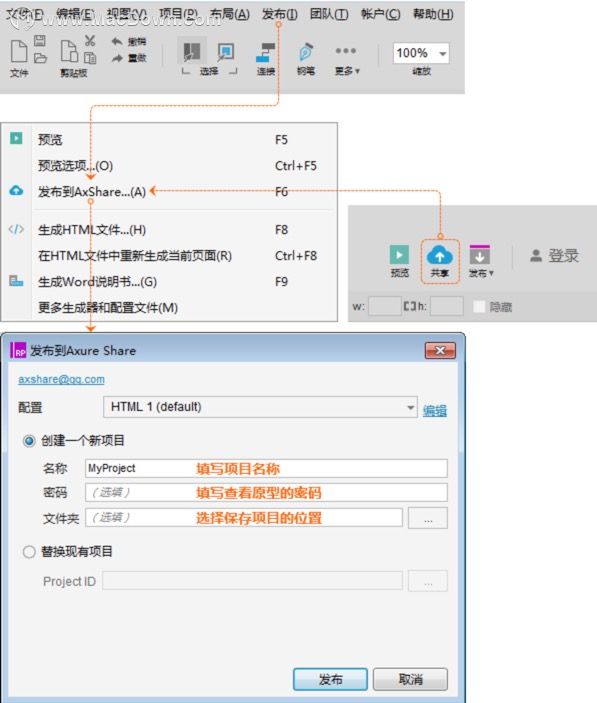The width and height of the screenshot is (597, 703).
Task: Click the Save floppy disk icon
Action: 40,41
